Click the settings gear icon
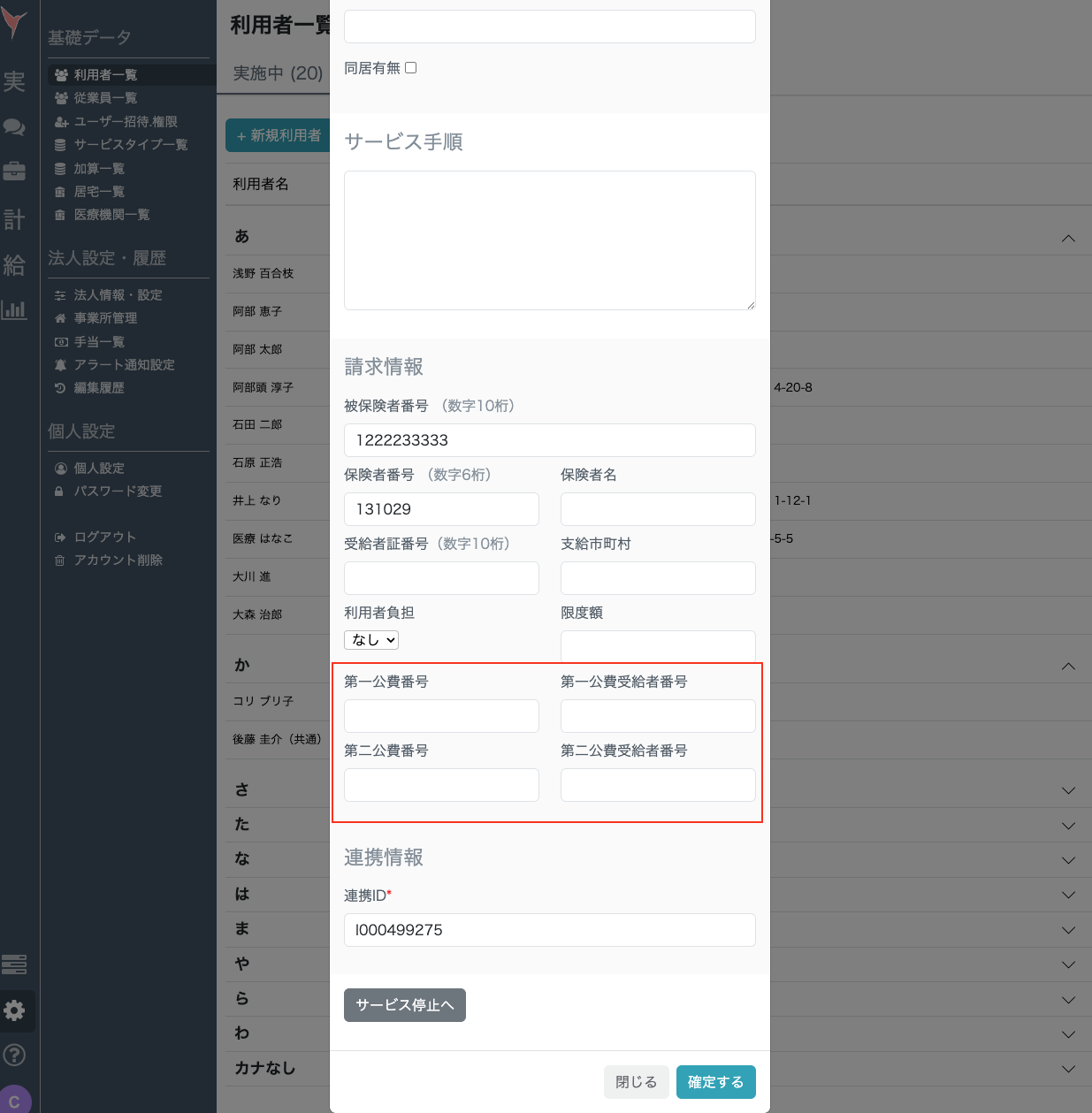Screen dimensions: 1092x1113 point(15,1010)
